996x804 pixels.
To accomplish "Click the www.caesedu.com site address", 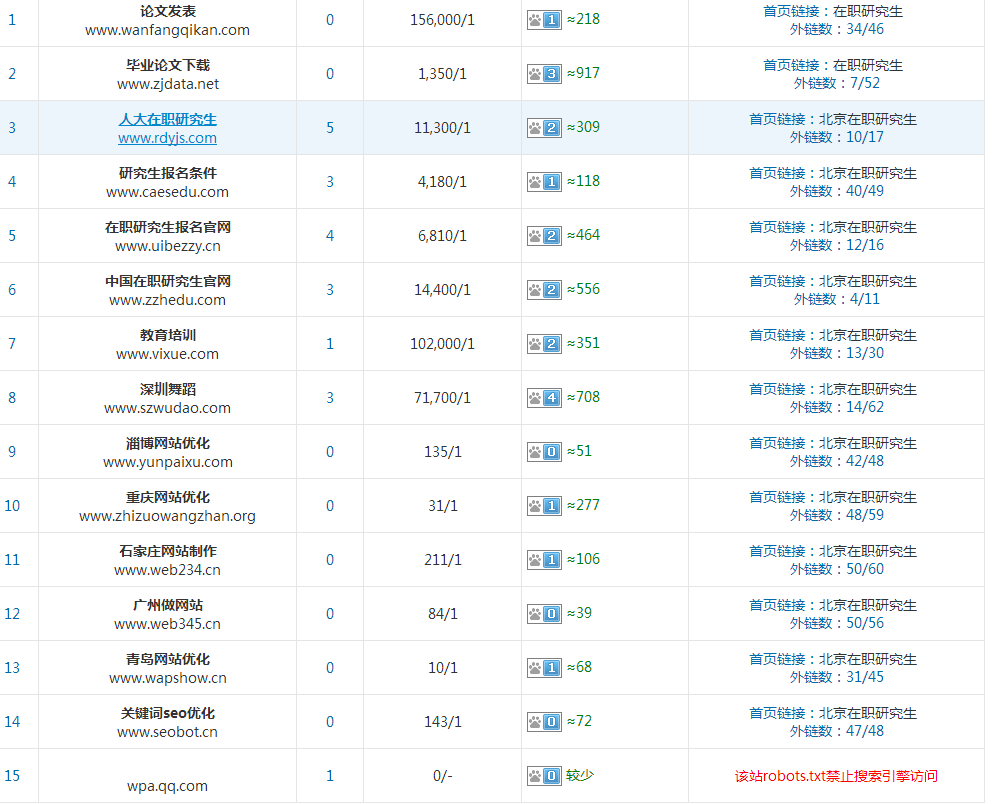I will point(167,192).
